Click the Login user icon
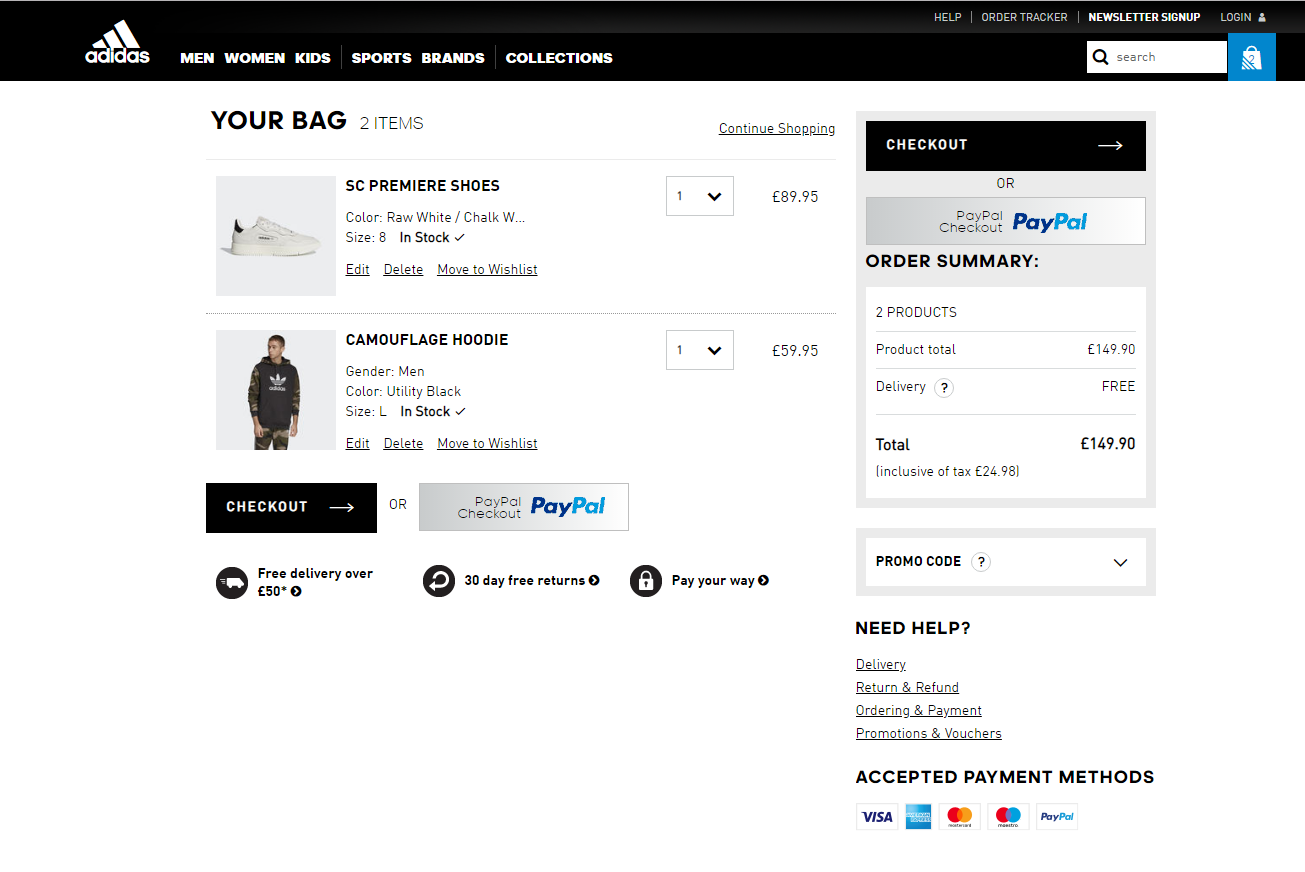This screenshot has width=1305, height=872. pos(1262,17)
